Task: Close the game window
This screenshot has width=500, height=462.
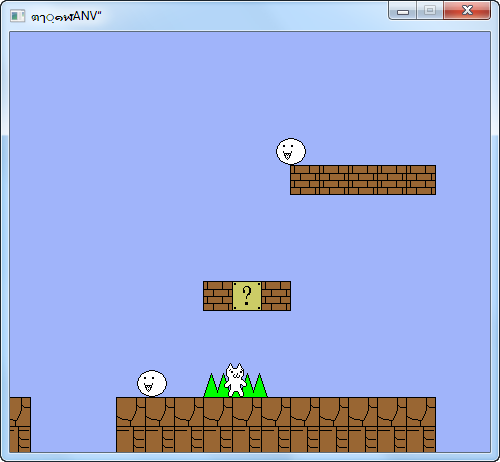Action: click(467, 11)
